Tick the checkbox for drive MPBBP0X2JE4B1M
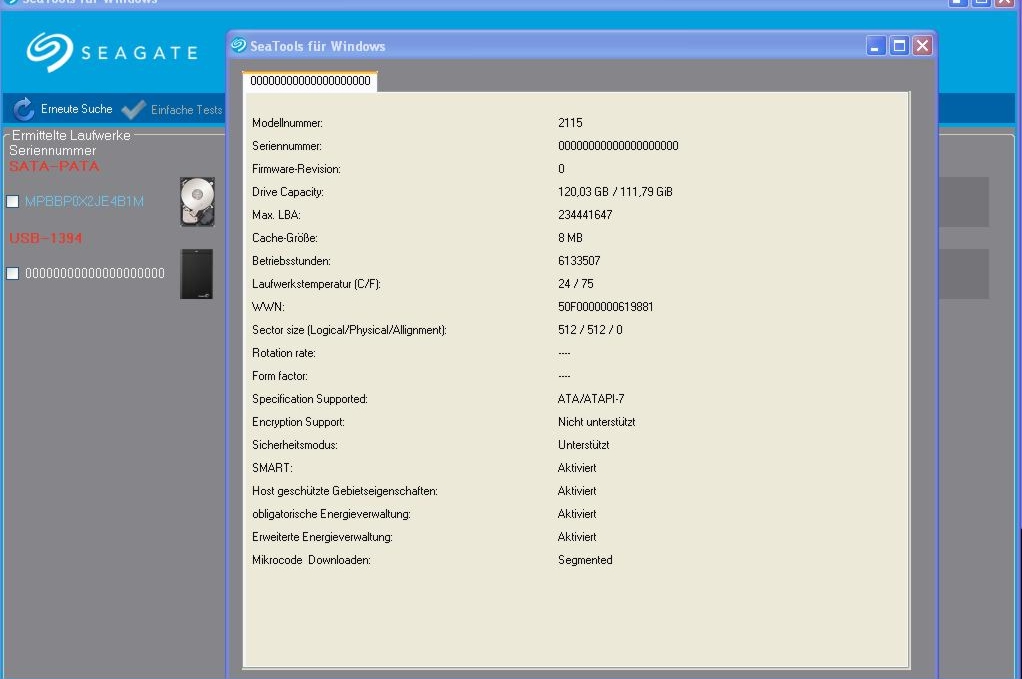The width and height of the screenshot is (1022, 679). coord(12,201)
